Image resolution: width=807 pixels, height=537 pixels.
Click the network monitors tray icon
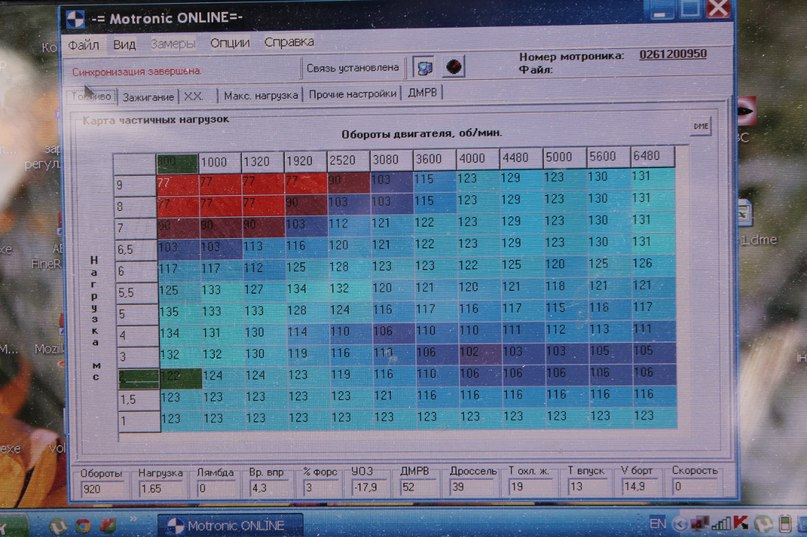(x=699, y=524)
